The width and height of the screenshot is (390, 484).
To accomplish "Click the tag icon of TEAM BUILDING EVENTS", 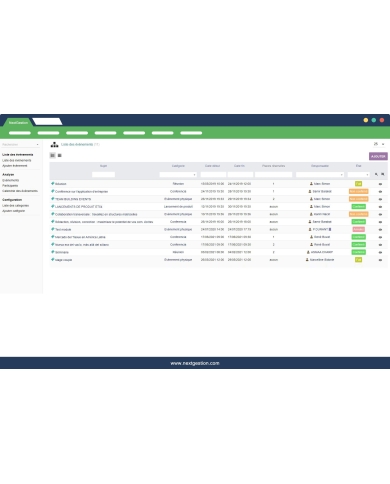I will [x=52, y=199].
